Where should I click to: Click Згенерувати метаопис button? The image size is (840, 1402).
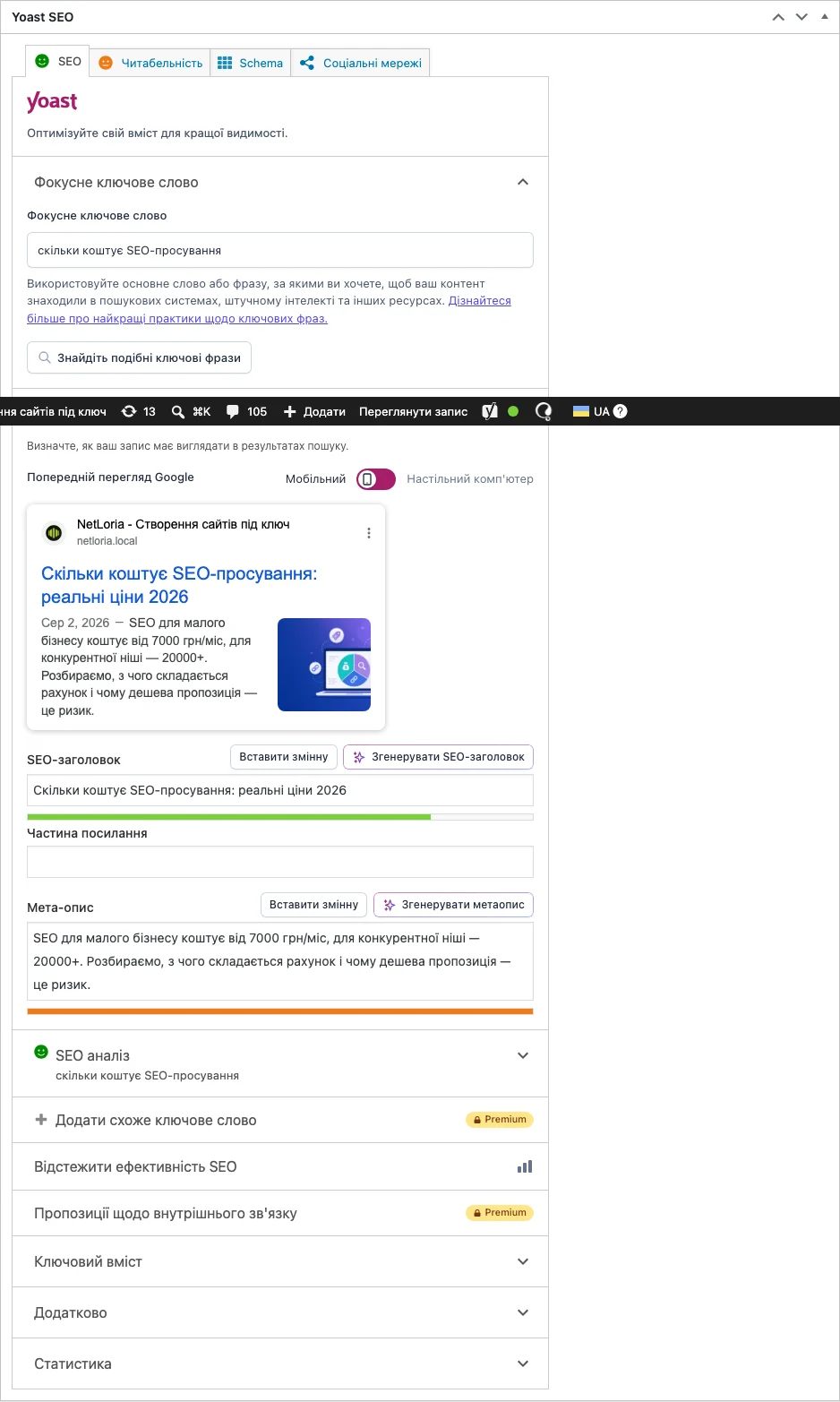pyautogui.click(x=453, y=905)
